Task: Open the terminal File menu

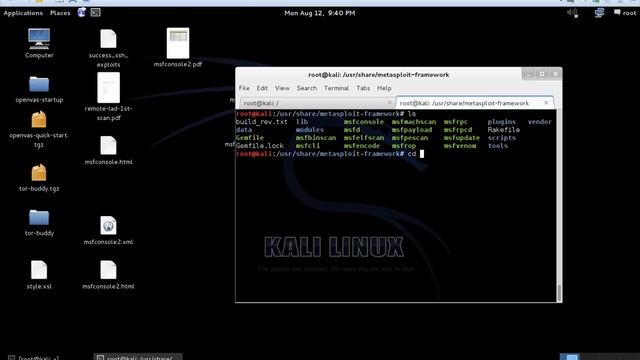Action: tap(244, 88)
